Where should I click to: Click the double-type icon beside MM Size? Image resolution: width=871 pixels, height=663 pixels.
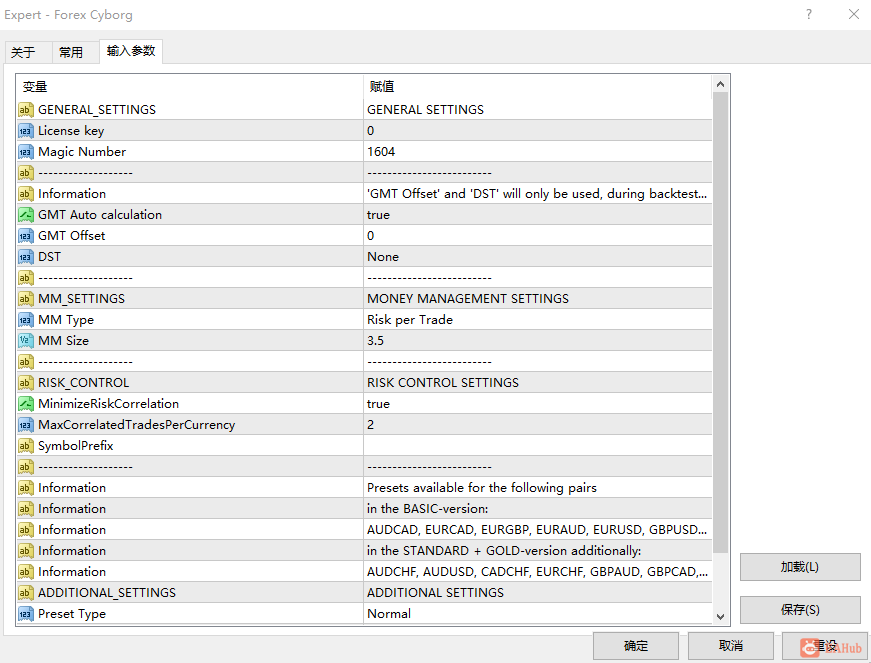pyautogui.click(x=26, y=340)
